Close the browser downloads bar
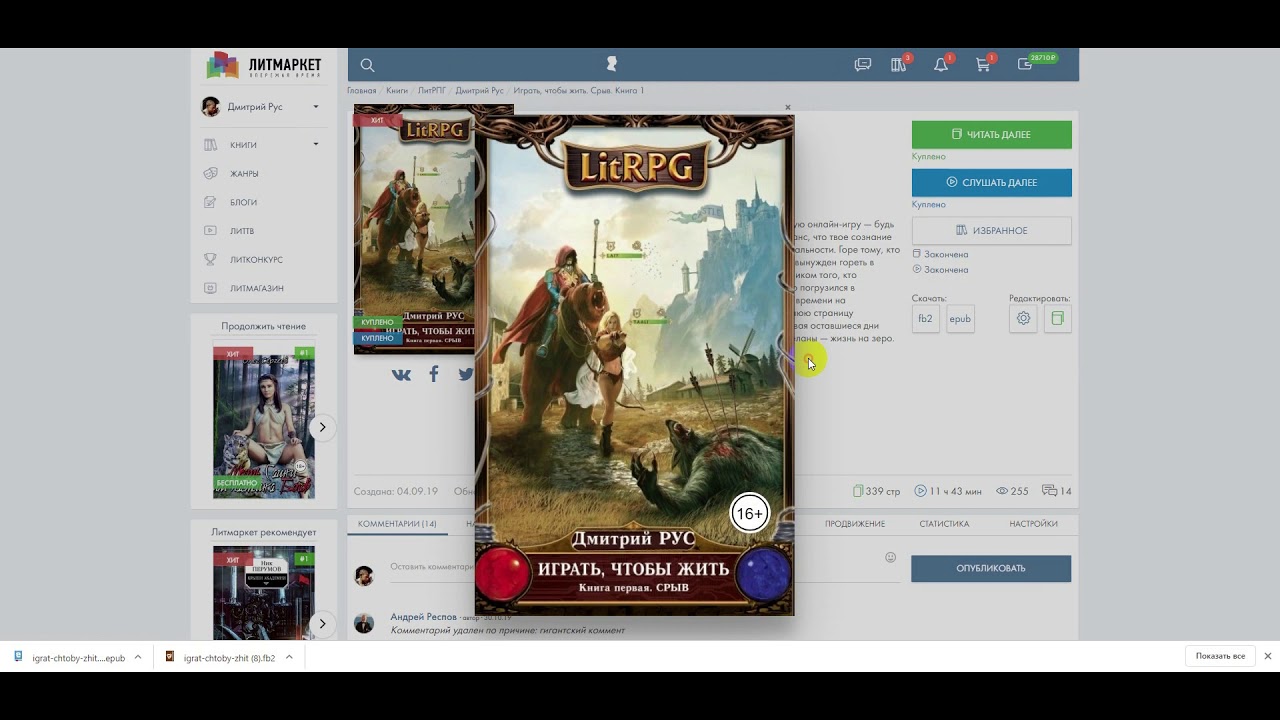Viewport: 1280px width, 720px height. pos(1268,656)
